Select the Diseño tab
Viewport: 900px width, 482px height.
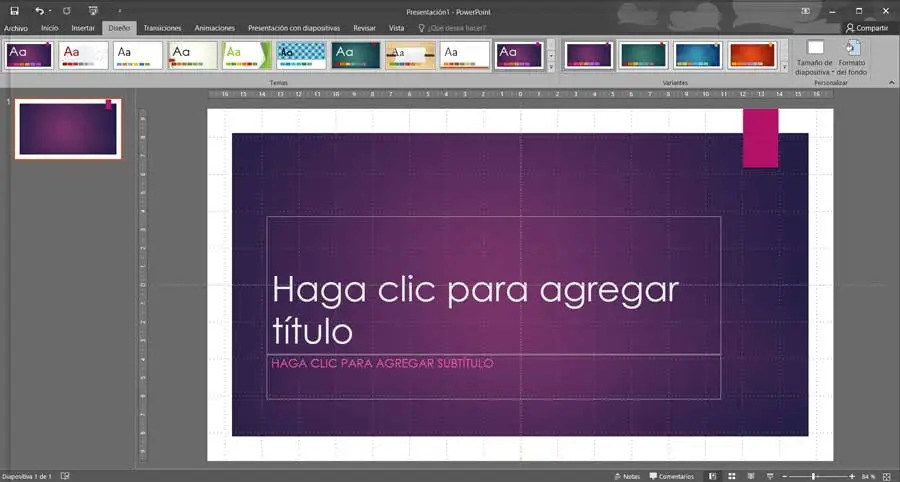[119, 28]
